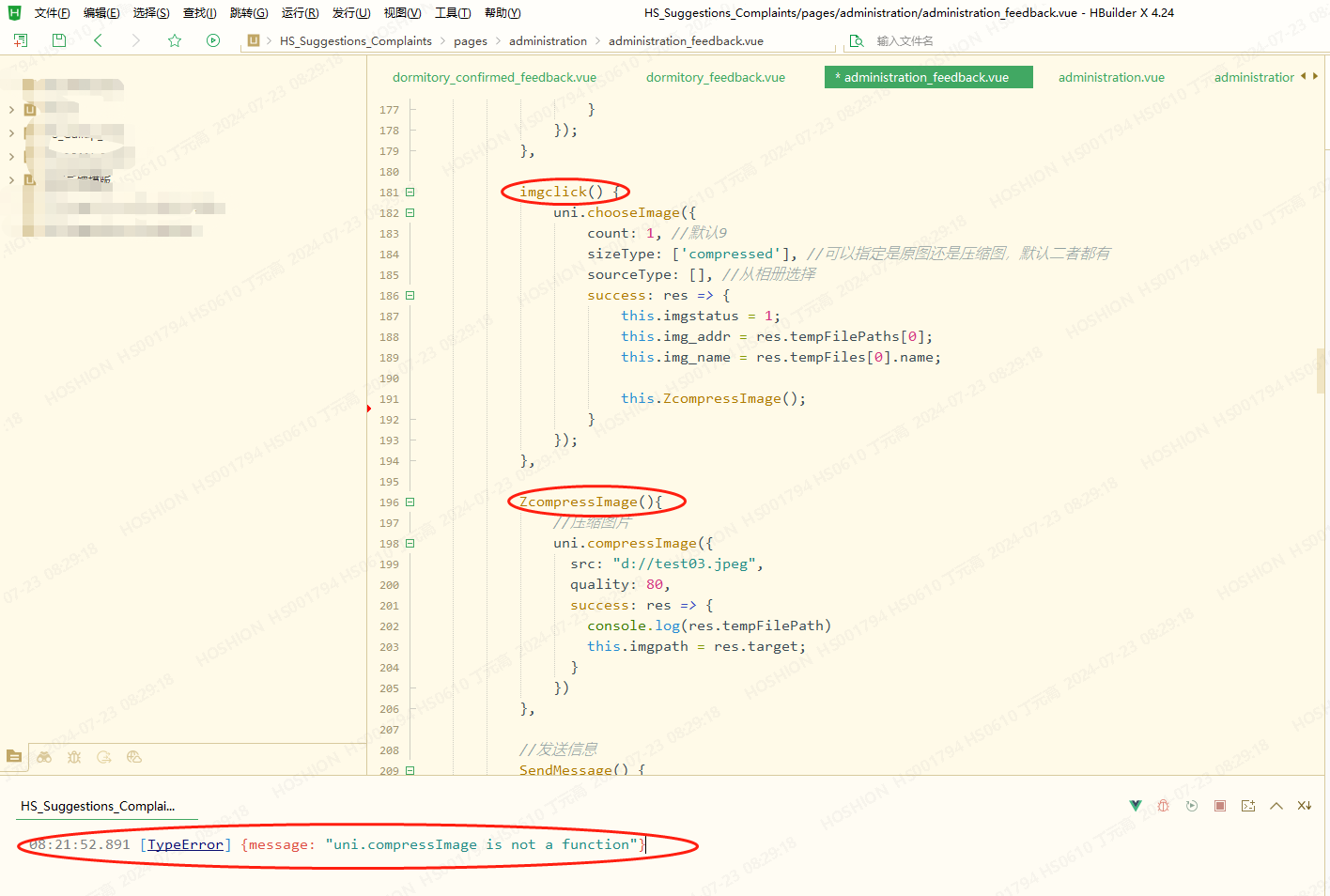The height and width of the screenshot is (896, 1330).
Task: Collapse the fold marker at line 182
Action: (x=410, y=213)
